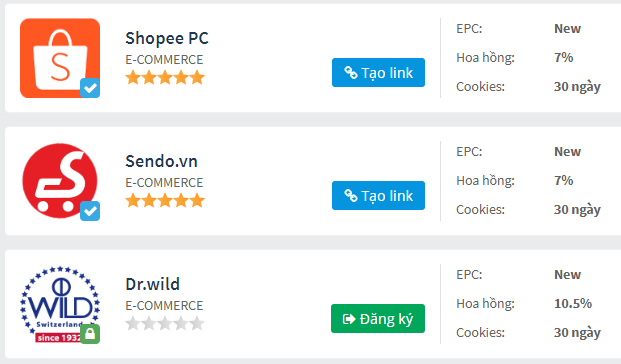Click Dr.wild empty gray star rating
Screen dimensions: 621x364
165,323
